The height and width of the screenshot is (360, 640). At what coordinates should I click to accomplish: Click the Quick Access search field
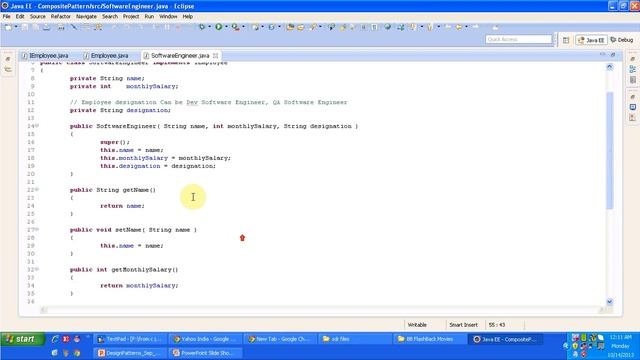point(519,39)
